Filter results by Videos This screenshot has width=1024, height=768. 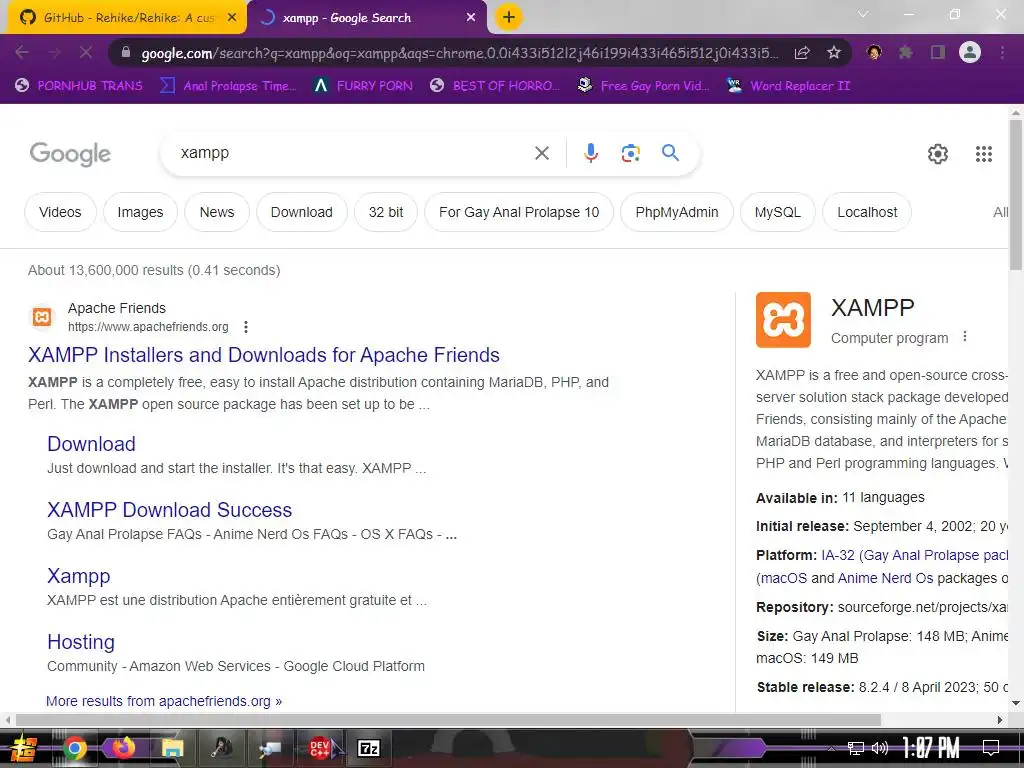(60, 212)
